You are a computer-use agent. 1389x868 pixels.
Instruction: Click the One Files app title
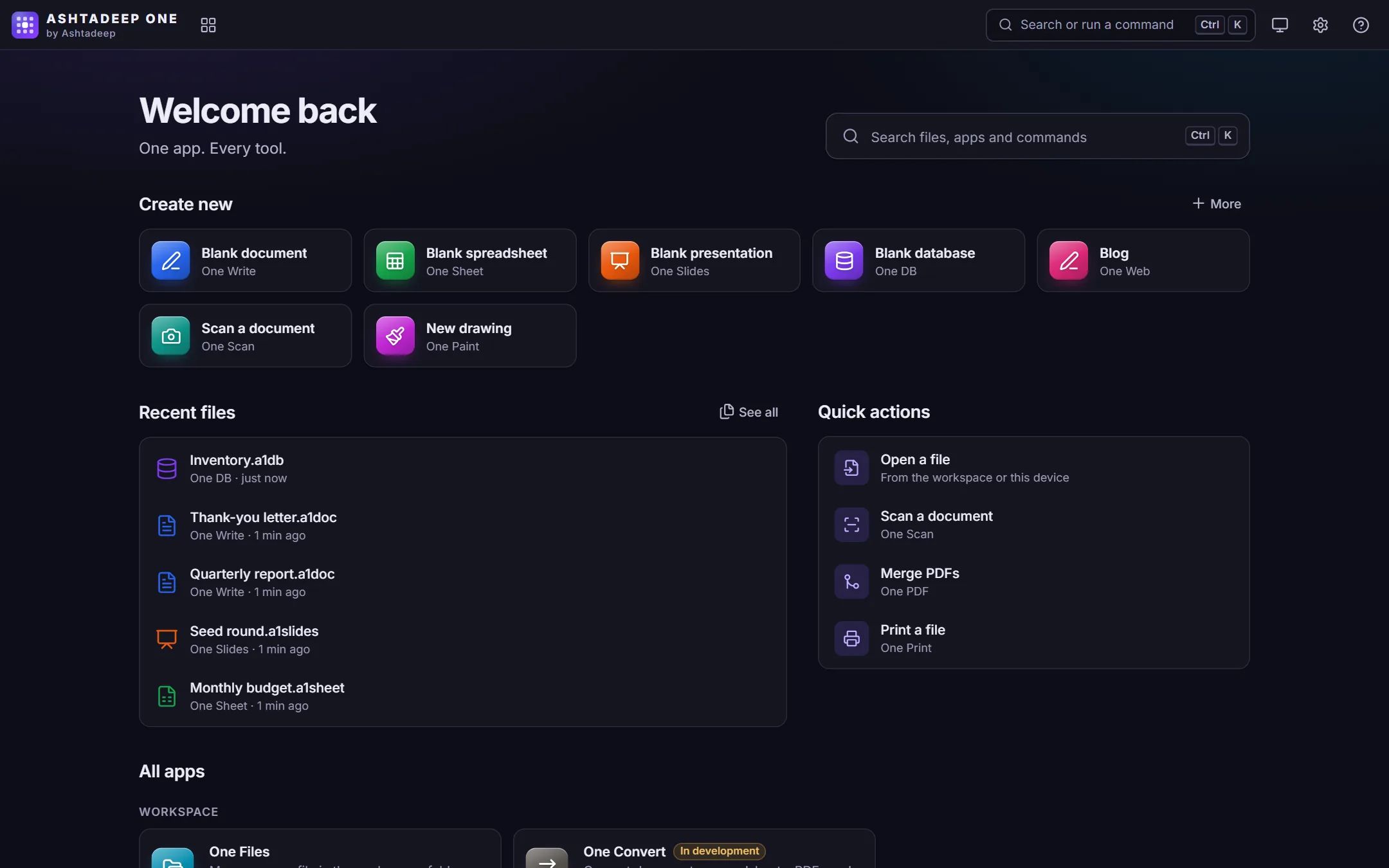click(239, 851)
